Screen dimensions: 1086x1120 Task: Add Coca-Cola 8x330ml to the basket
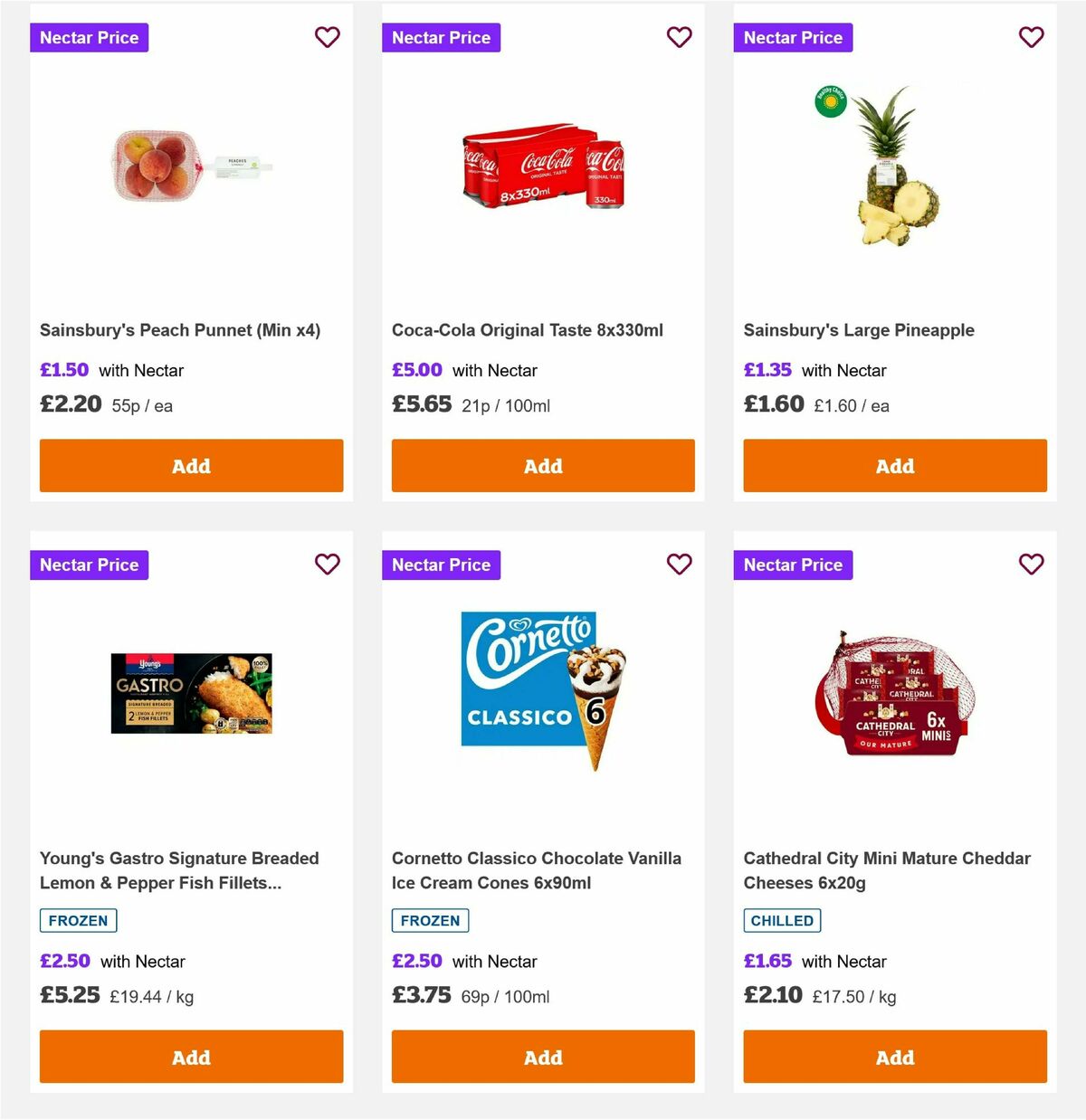[543, 466]
